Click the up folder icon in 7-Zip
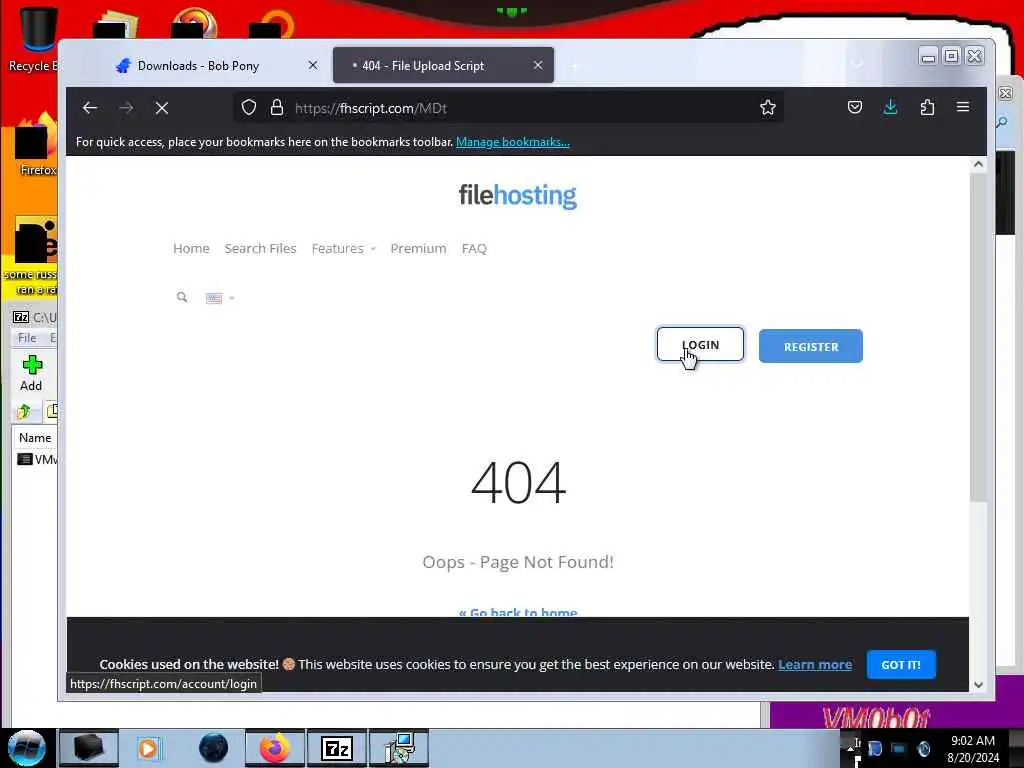Viewport: 1024px width, 768px height. click(24, 411)
